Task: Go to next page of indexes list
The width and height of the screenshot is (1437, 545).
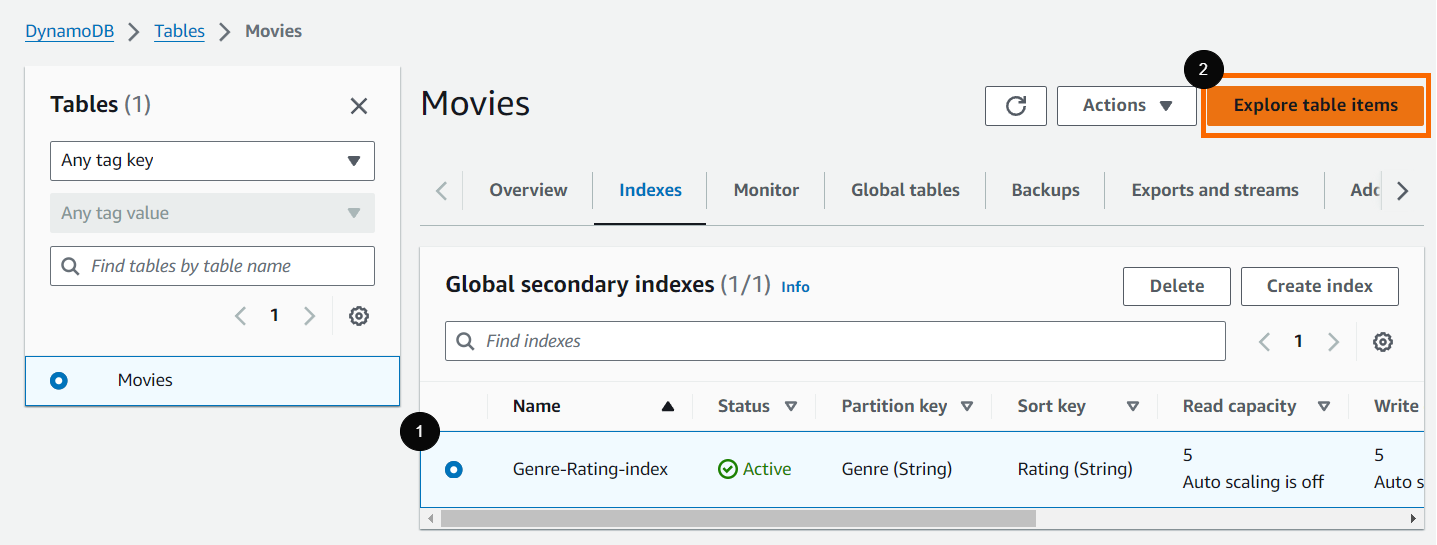Action: click(x=1333, y=342)
